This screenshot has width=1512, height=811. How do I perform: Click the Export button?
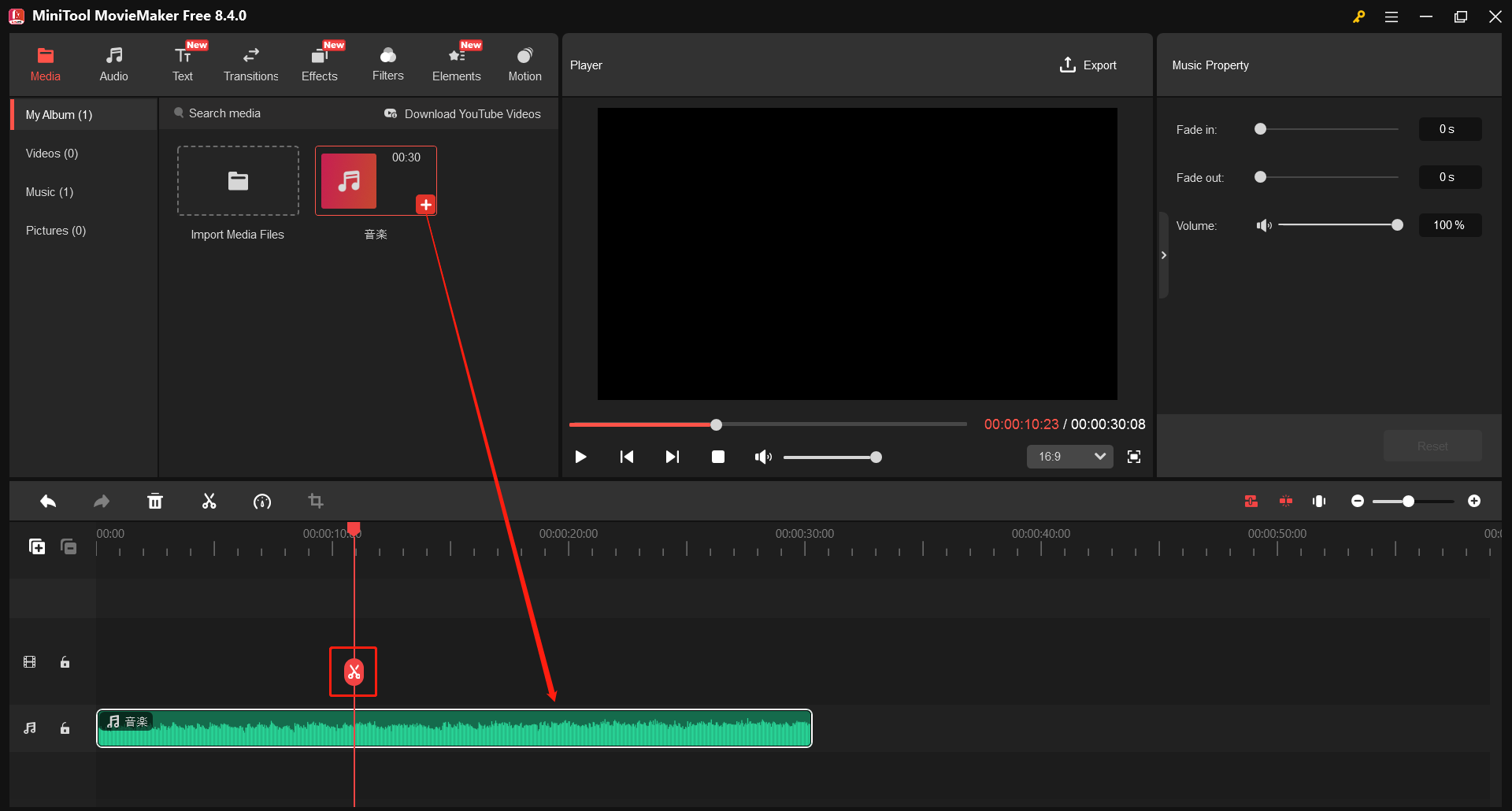point(1088,65)
